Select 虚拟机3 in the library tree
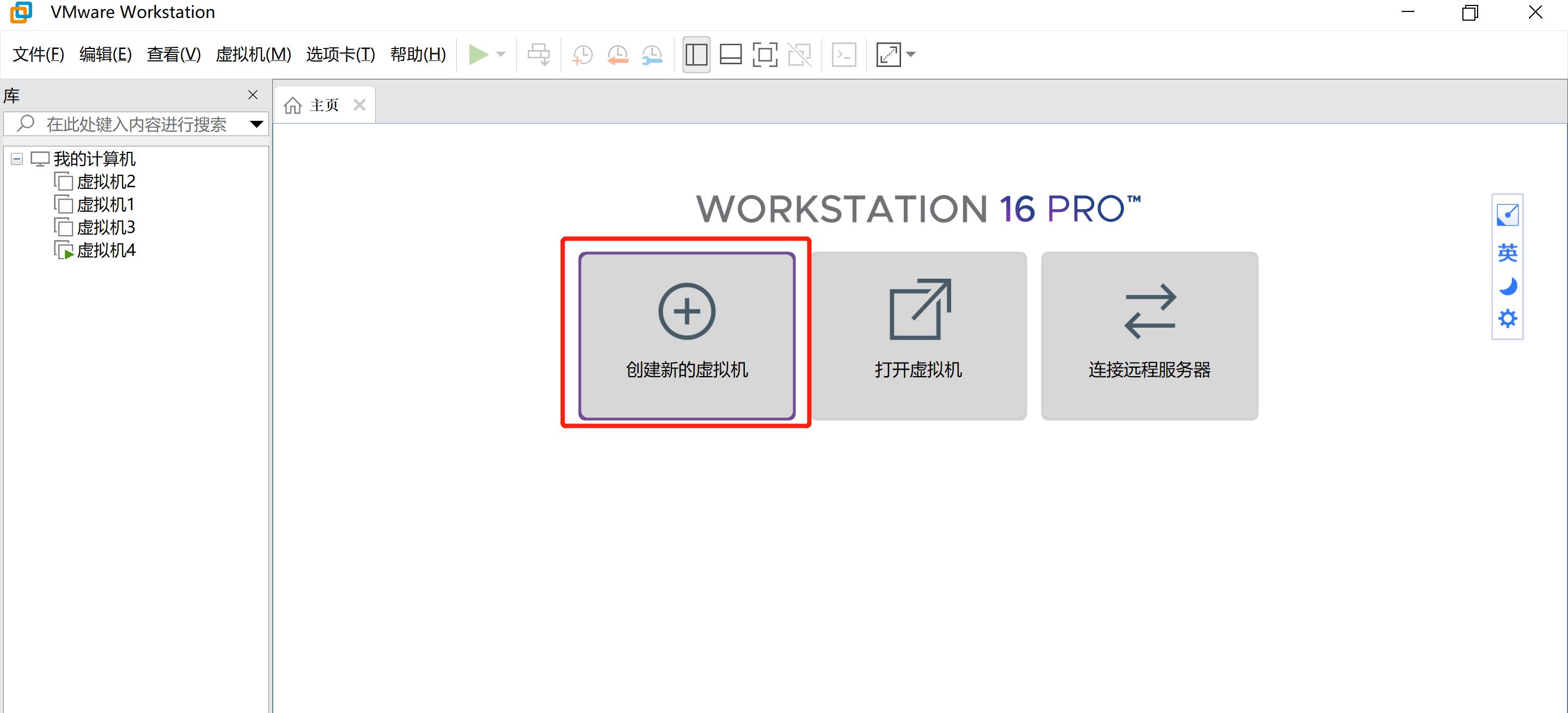The height and width of the screenshot is (713, 1568). pos(95,228)
